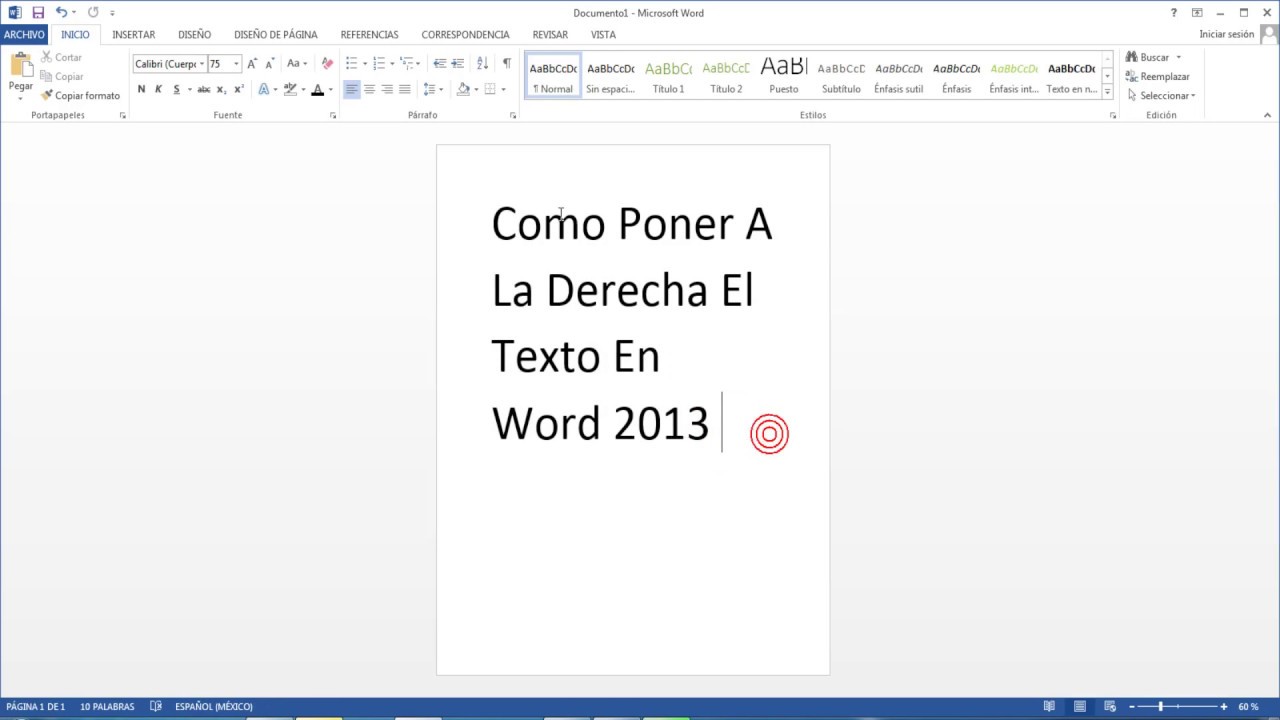Apply the Subtítulo style

841,76
